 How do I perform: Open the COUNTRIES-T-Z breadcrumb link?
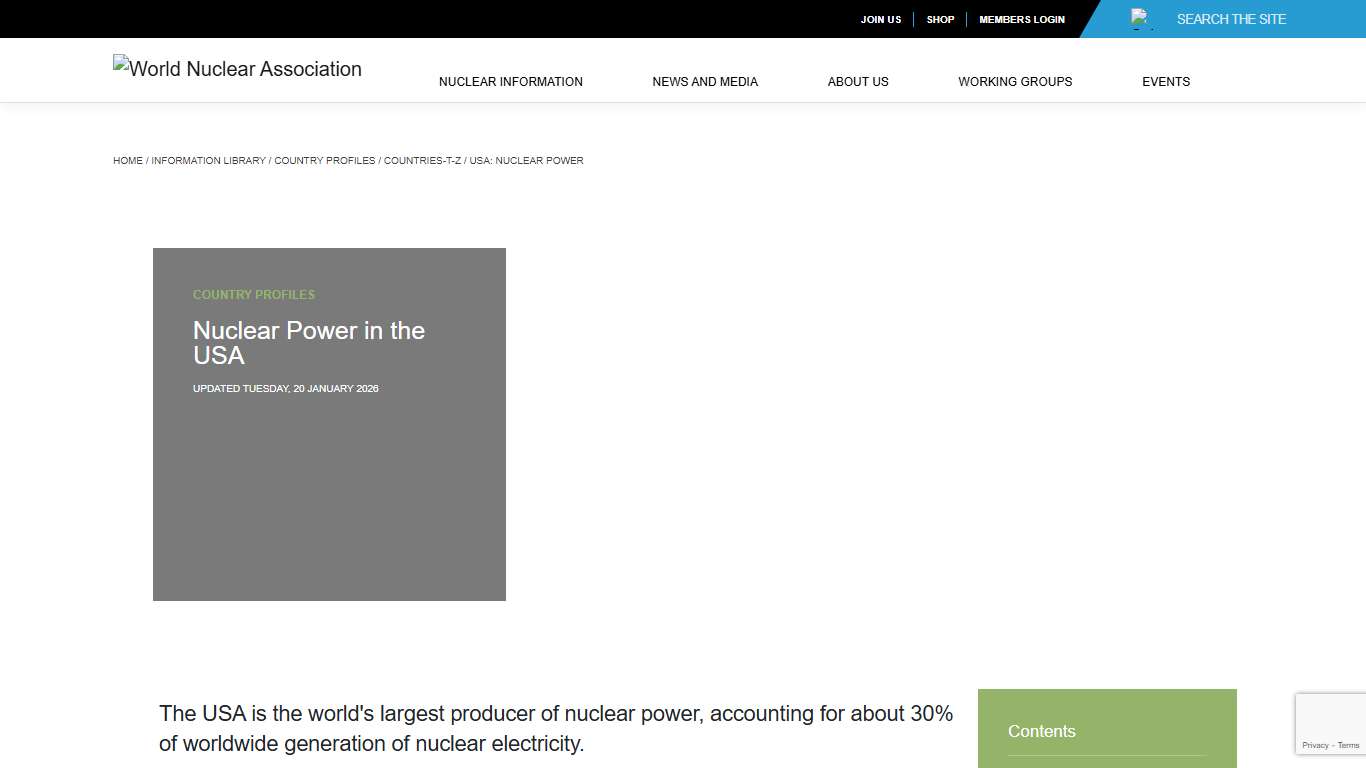click(422, 160)
